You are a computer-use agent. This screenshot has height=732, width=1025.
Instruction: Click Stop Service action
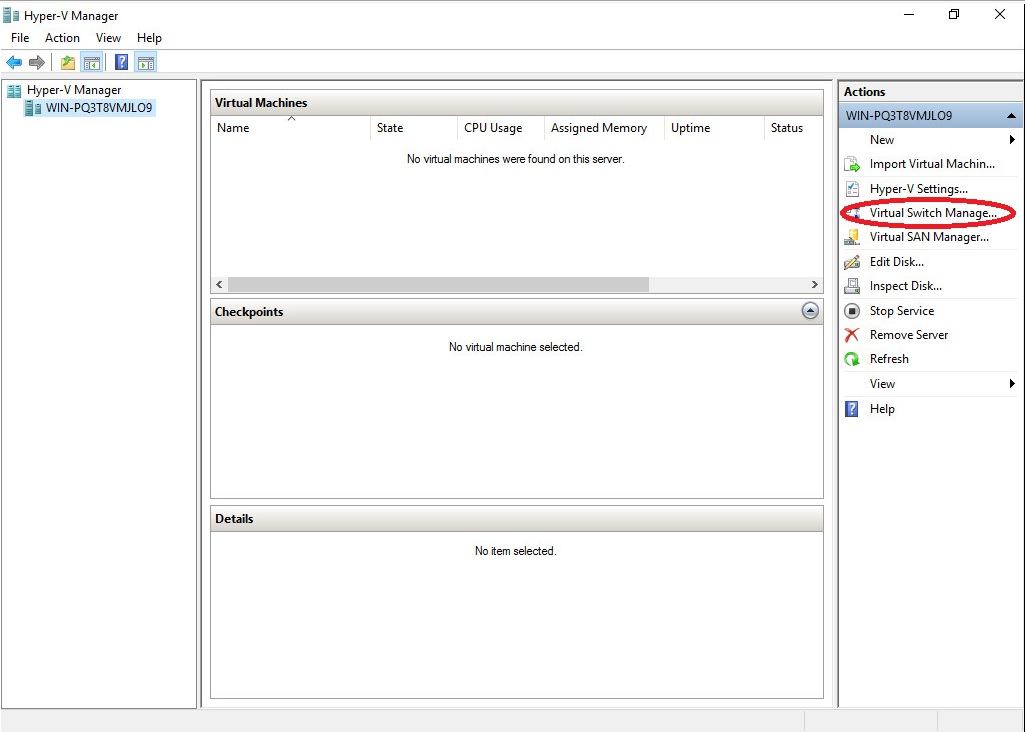point(901,311)
